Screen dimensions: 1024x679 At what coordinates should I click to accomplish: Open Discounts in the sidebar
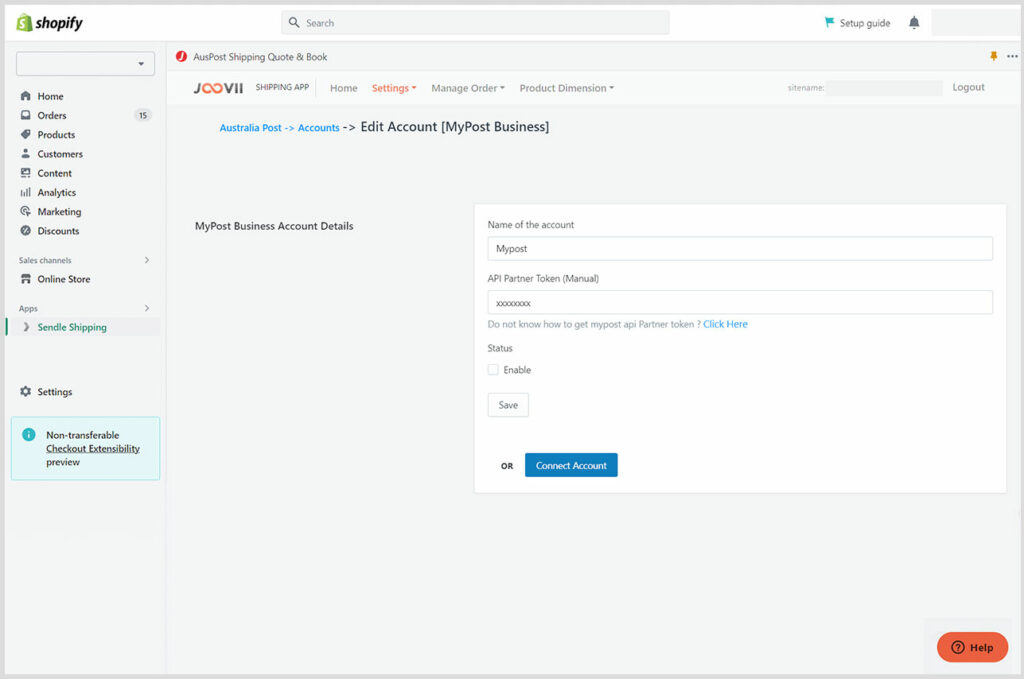(x=58, y=231)
